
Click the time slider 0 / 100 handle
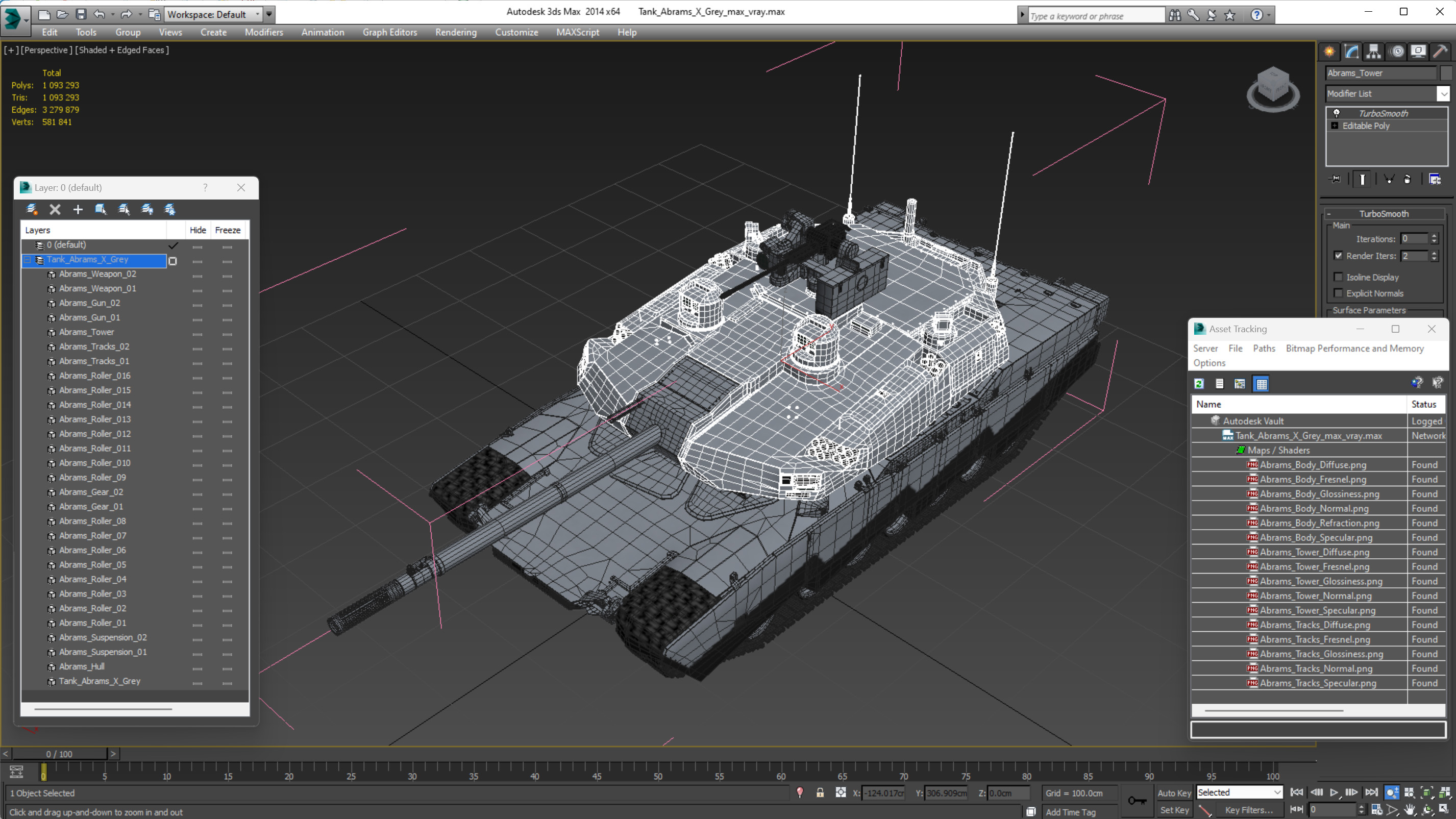(59, 754)
